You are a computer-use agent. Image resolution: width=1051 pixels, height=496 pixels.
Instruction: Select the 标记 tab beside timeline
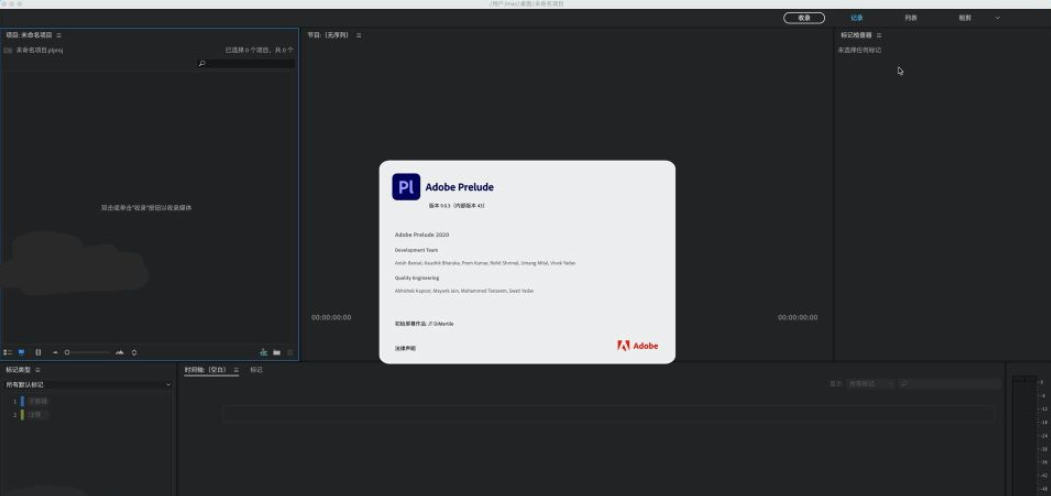[x=256, y=370]
